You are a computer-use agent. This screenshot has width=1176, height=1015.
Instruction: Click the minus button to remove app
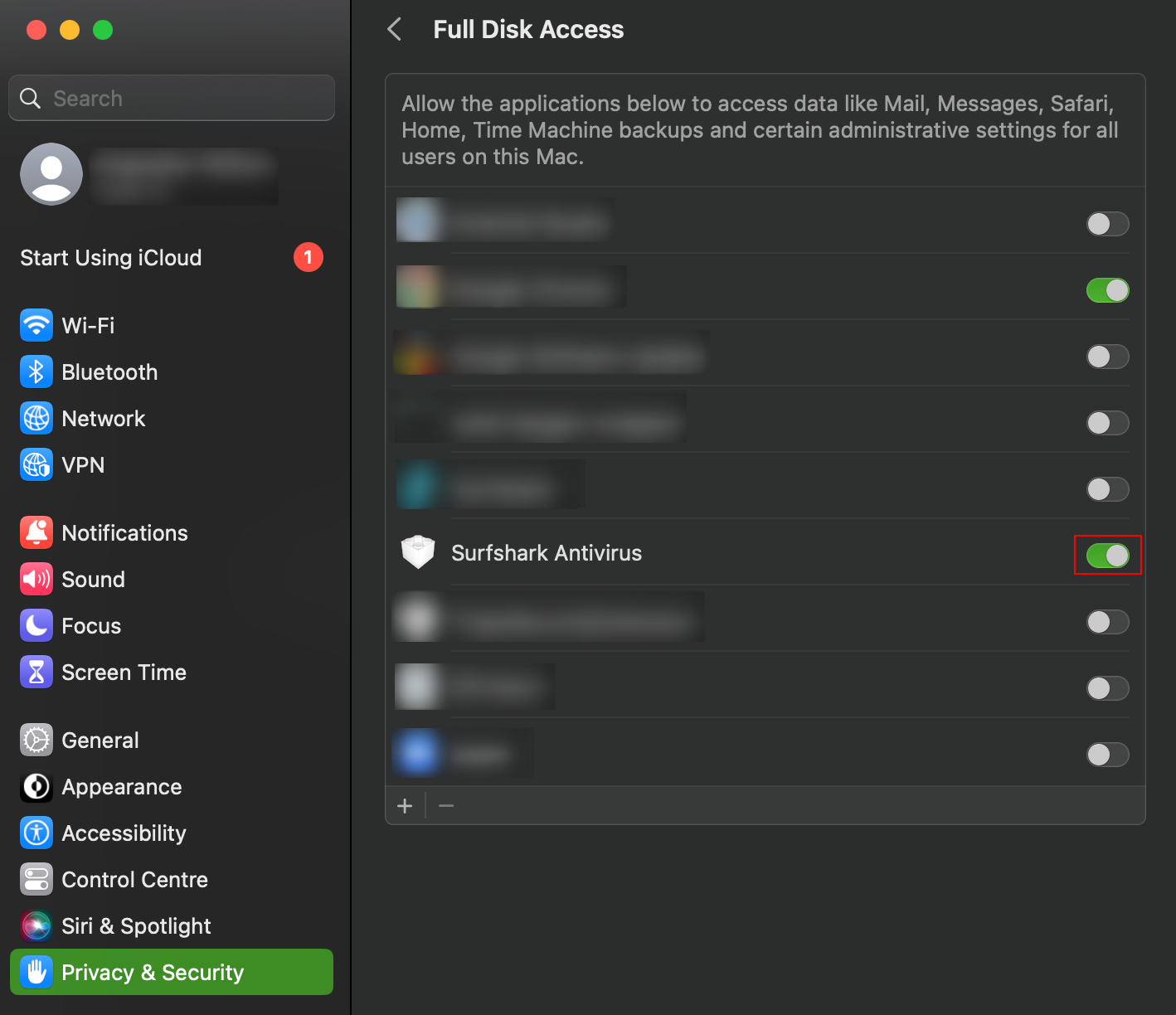(446, 805)
